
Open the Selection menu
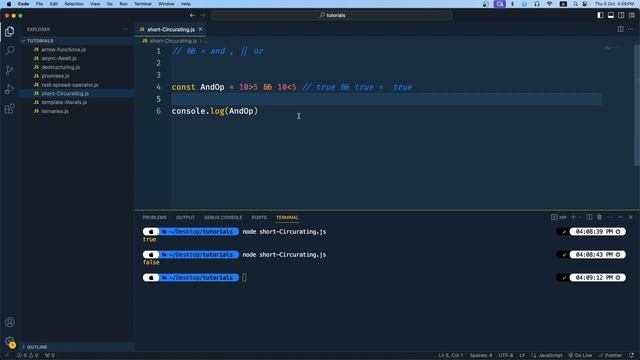[x=74, y=4]
